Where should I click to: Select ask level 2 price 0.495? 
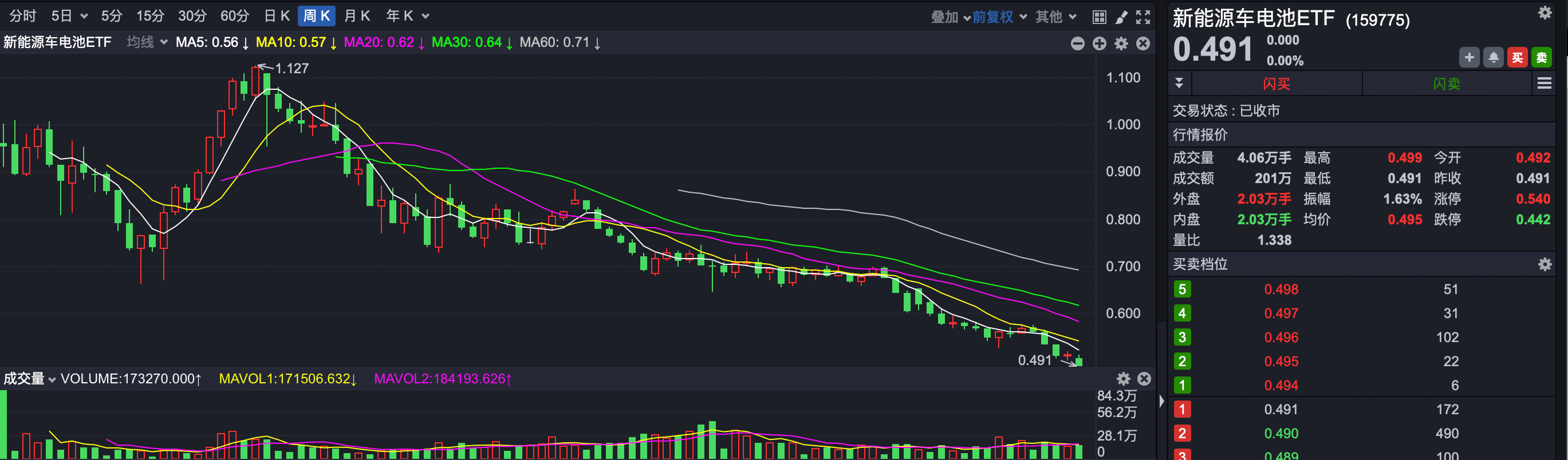(x=1281, y=362)
